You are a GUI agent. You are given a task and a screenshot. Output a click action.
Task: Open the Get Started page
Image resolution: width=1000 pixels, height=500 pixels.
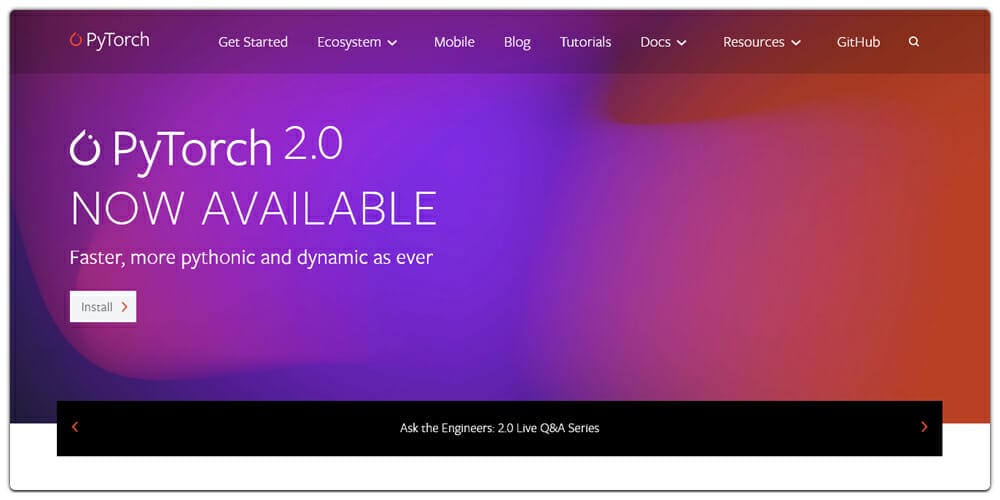pos(253,42)
